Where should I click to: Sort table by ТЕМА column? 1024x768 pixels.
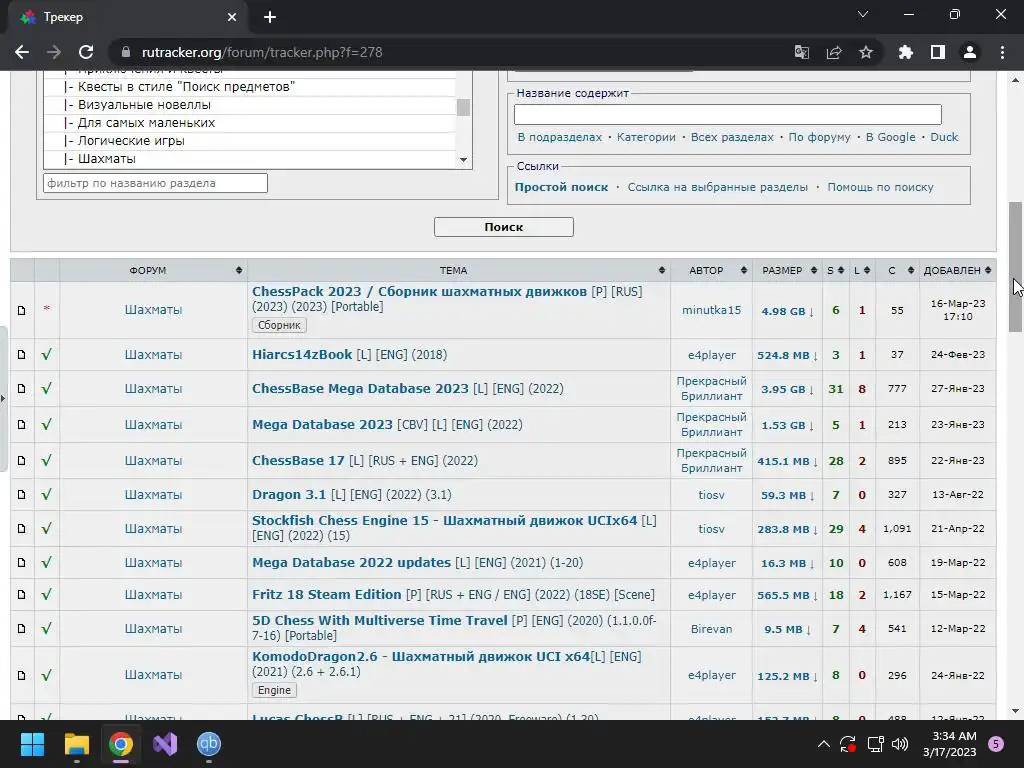point(458,270)
